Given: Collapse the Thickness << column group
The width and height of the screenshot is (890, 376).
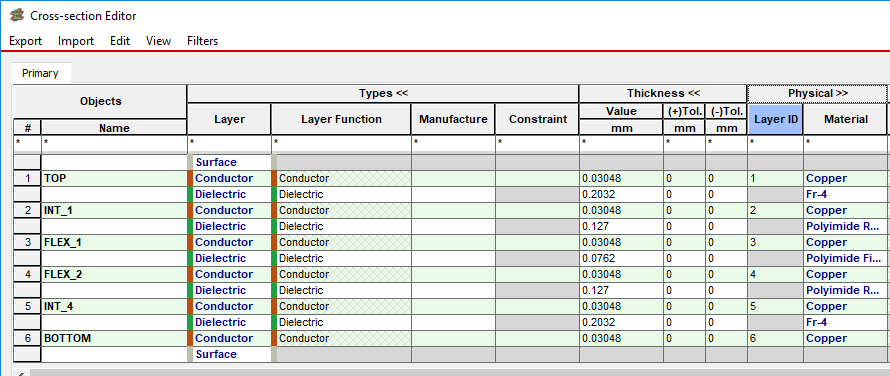Looking at the screenshot, I should pos(663,94).
